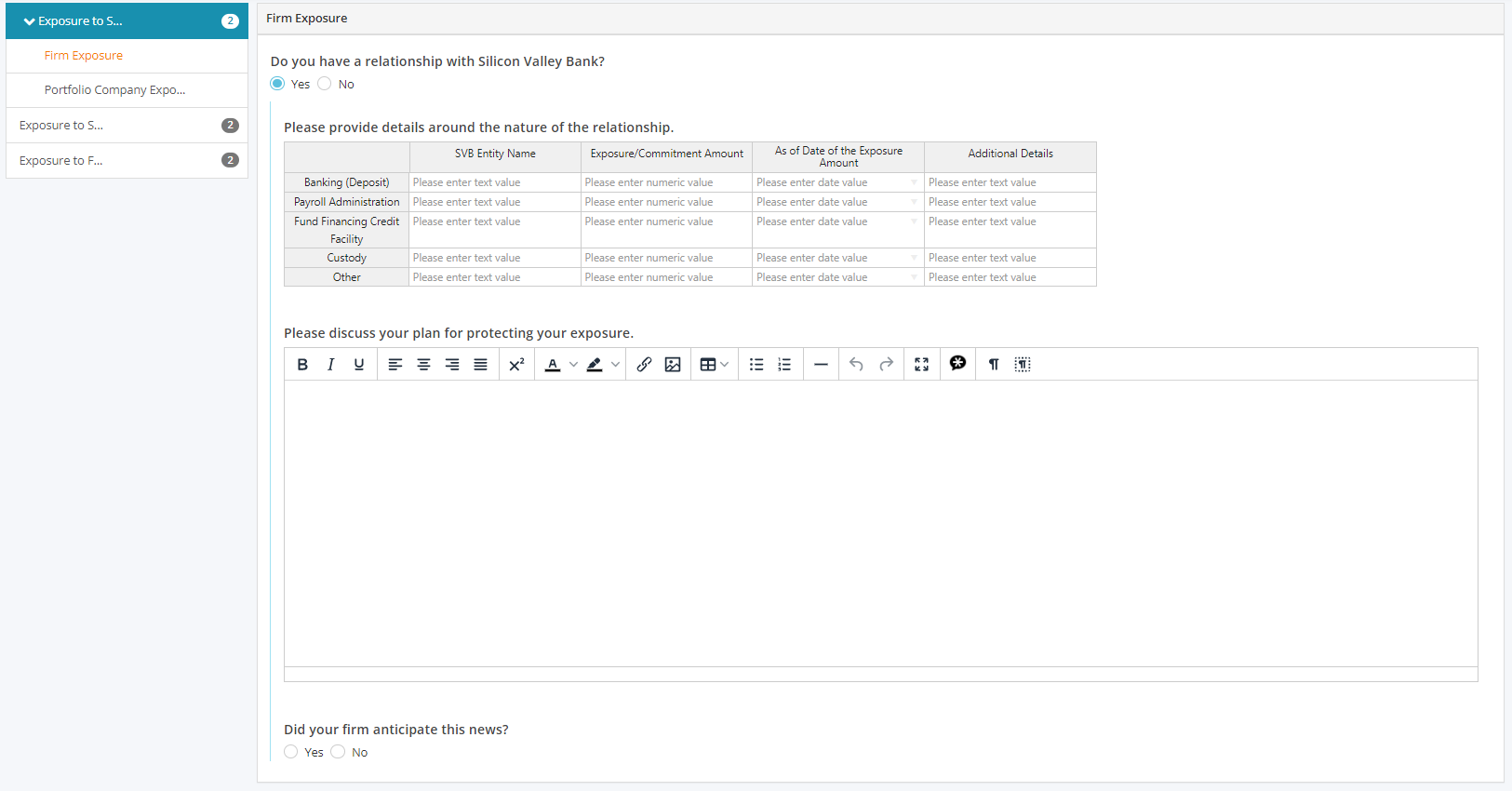The width and height of the screenshot is (1512, 791).
Task: Redo last edit
Action: (x=886, y=365)
